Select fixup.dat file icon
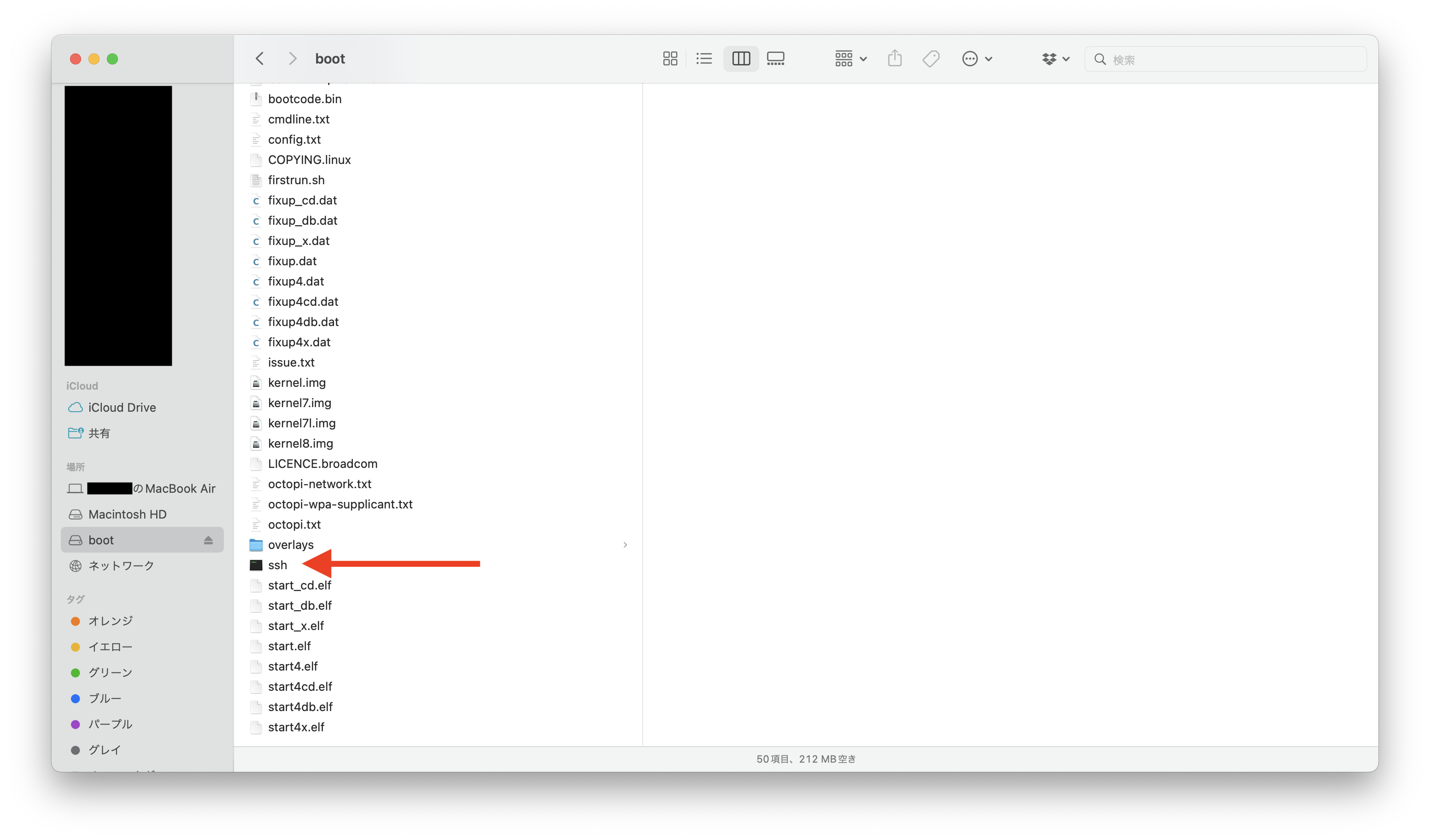This screenshot has height=840, width=1430. (256, 261)
